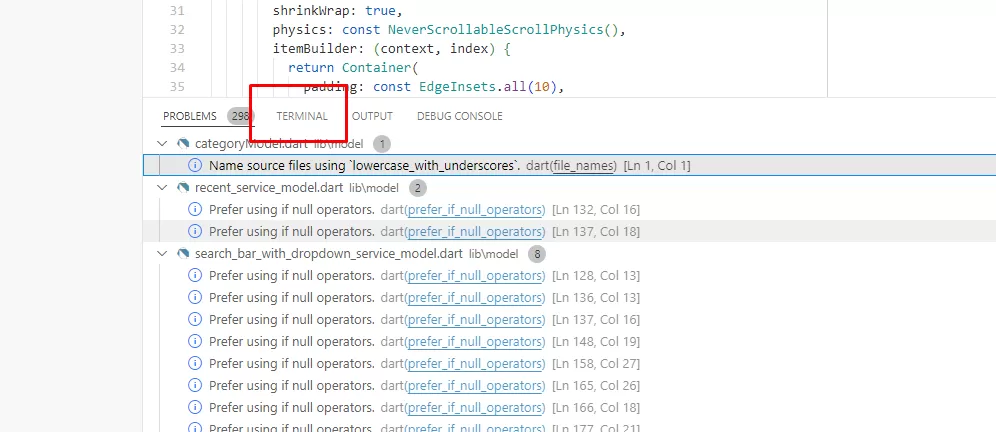Open the TERMINAL panel tab
This screenshot has height=432, width=996.
coord(302,116)
